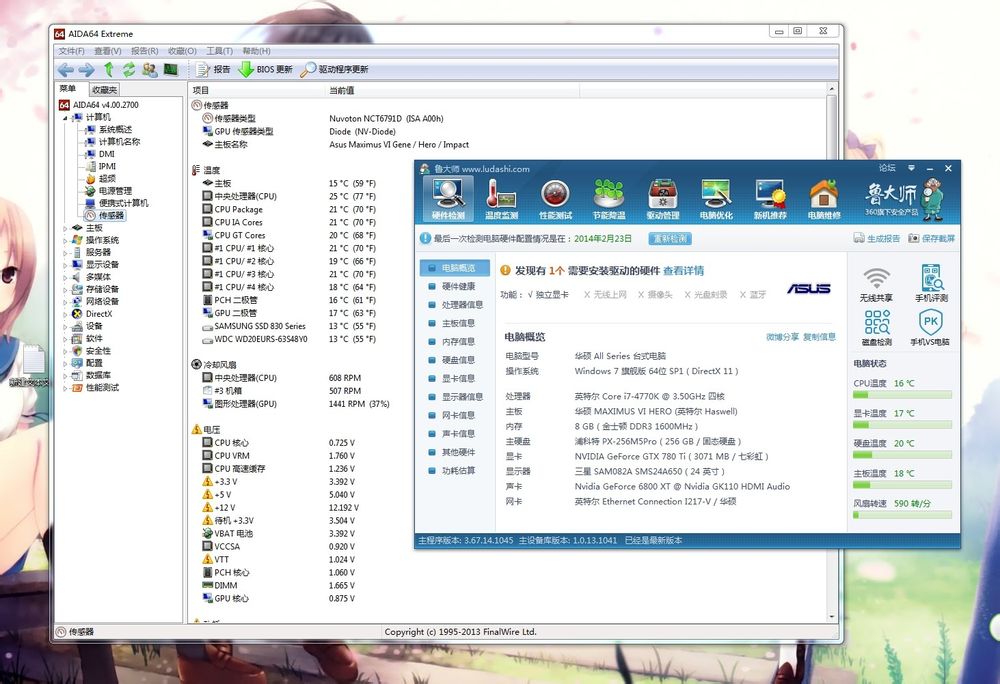This screenshot has width=1000, height=684.
Task: Select 显卡信息 in Ludashi sidebar
Action: click(454, 378)
